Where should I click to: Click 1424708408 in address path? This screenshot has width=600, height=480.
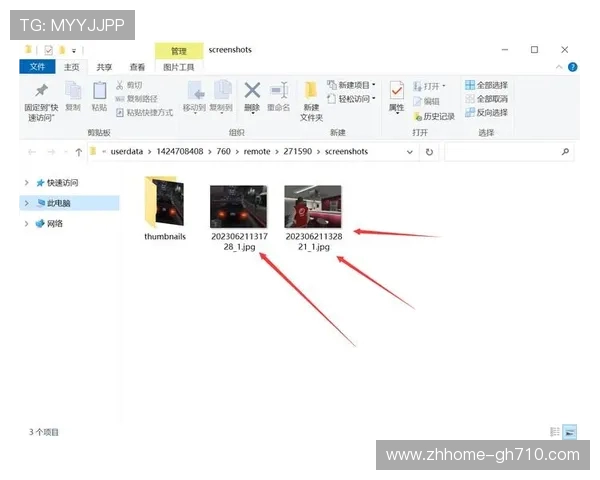click(x=180, y=152)
